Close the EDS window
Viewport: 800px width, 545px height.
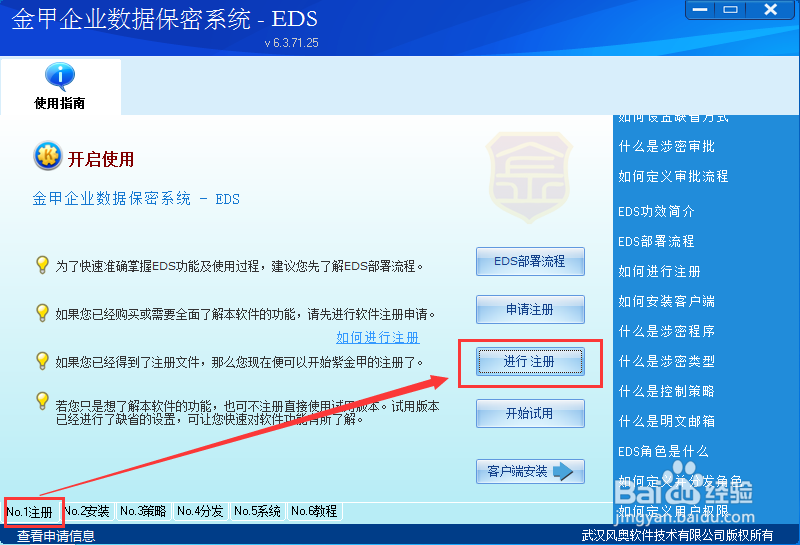(x=770, y=10)
